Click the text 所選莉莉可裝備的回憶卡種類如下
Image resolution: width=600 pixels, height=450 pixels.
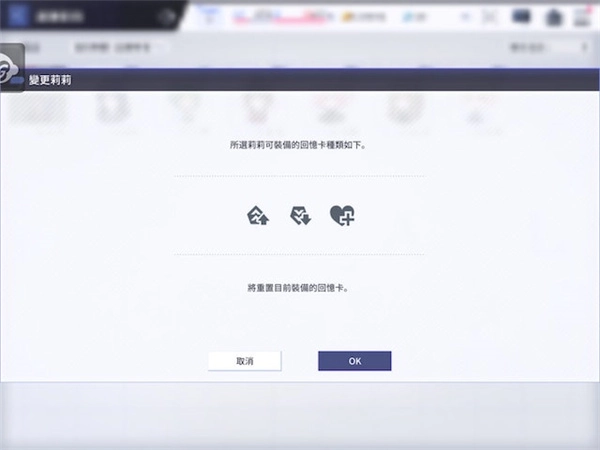tap(299, 146)
